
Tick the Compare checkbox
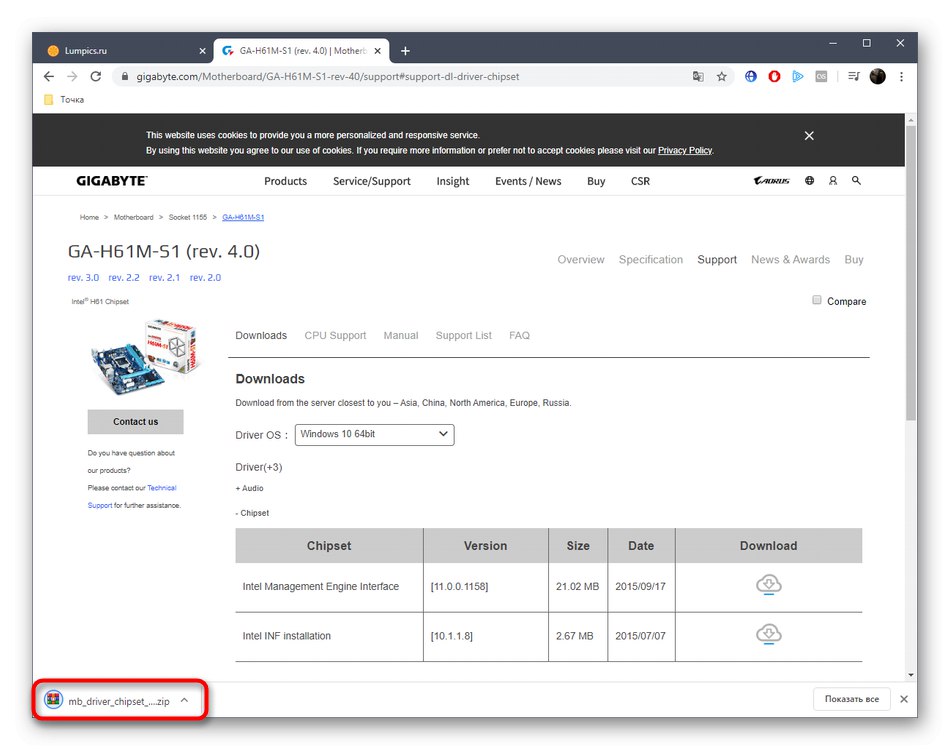pos(817,300)
